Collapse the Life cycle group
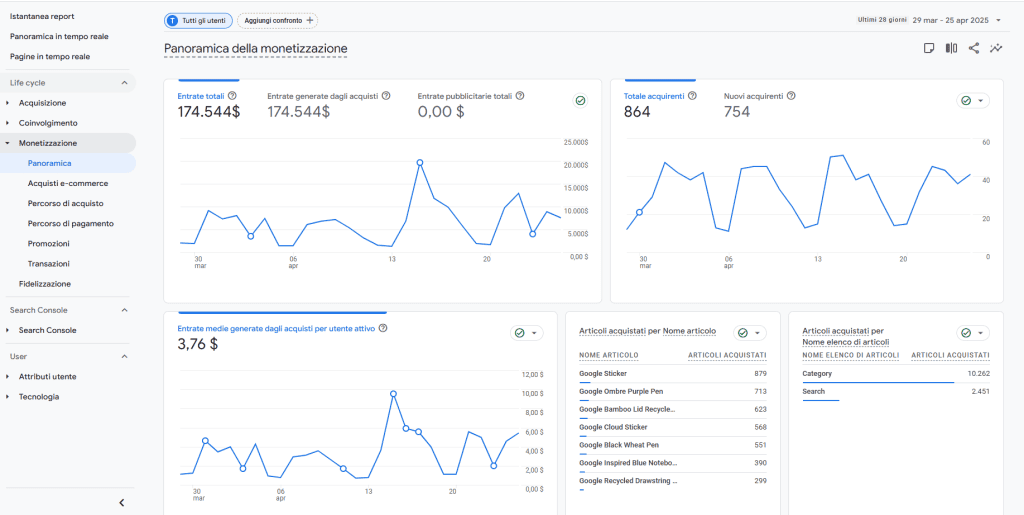This screenshot has width=1024, height=515. pos(124,83)
